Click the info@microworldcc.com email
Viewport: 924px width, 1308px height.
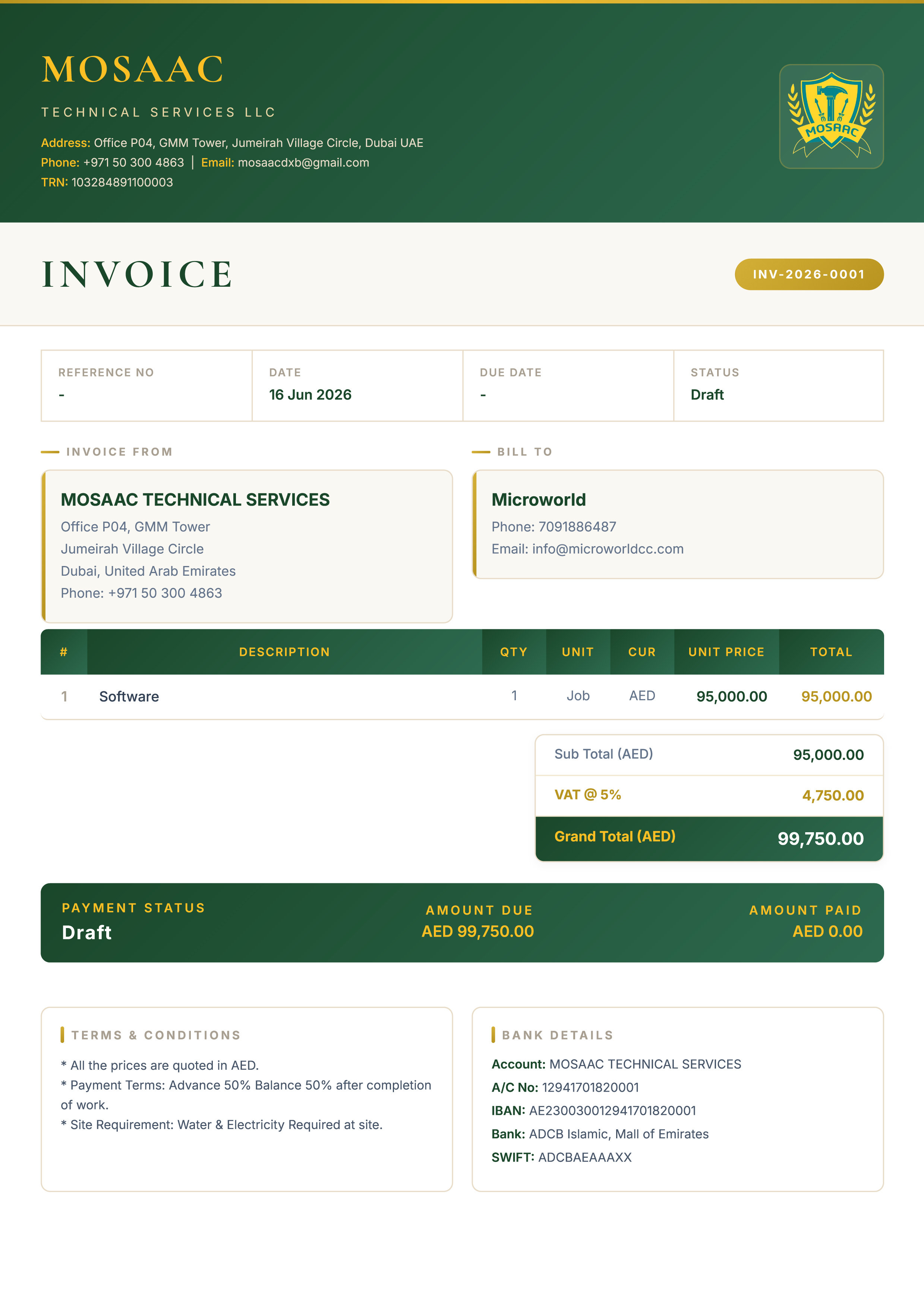(608, 549)
